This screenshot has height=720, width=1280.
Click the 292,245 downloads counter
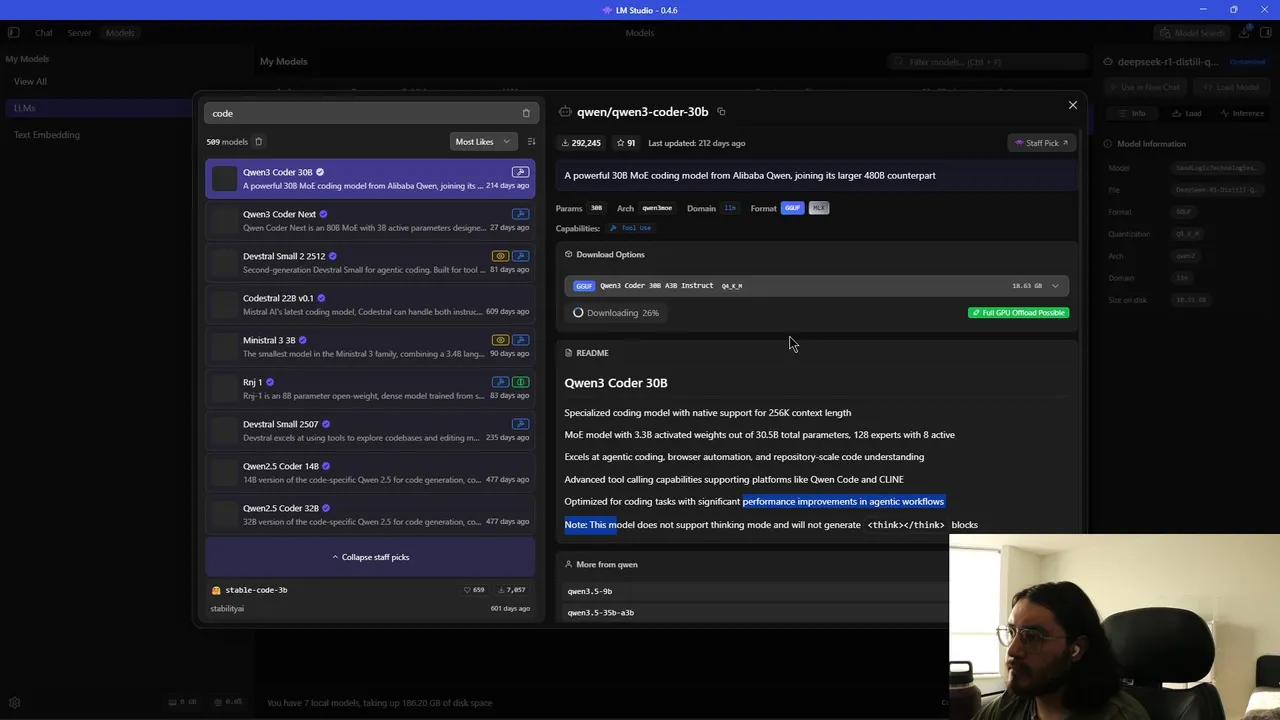click(581, 143)
